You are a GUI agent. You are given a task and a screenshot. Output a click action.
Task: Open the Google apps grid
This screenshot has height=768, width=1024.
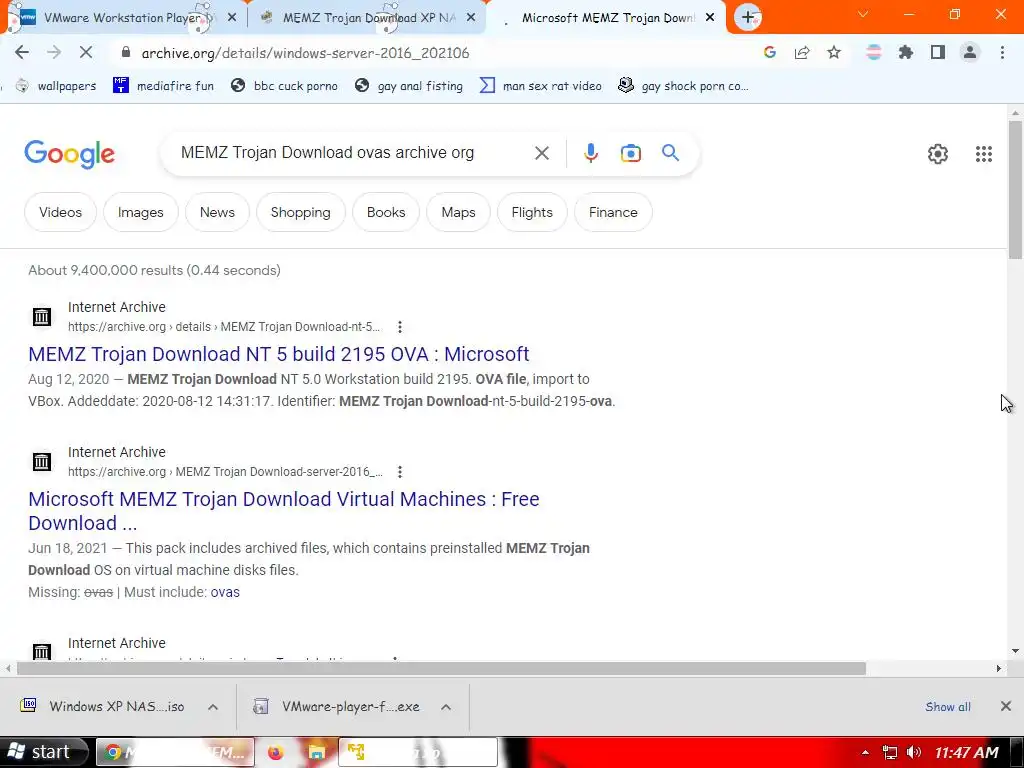[x=984, y=154]
